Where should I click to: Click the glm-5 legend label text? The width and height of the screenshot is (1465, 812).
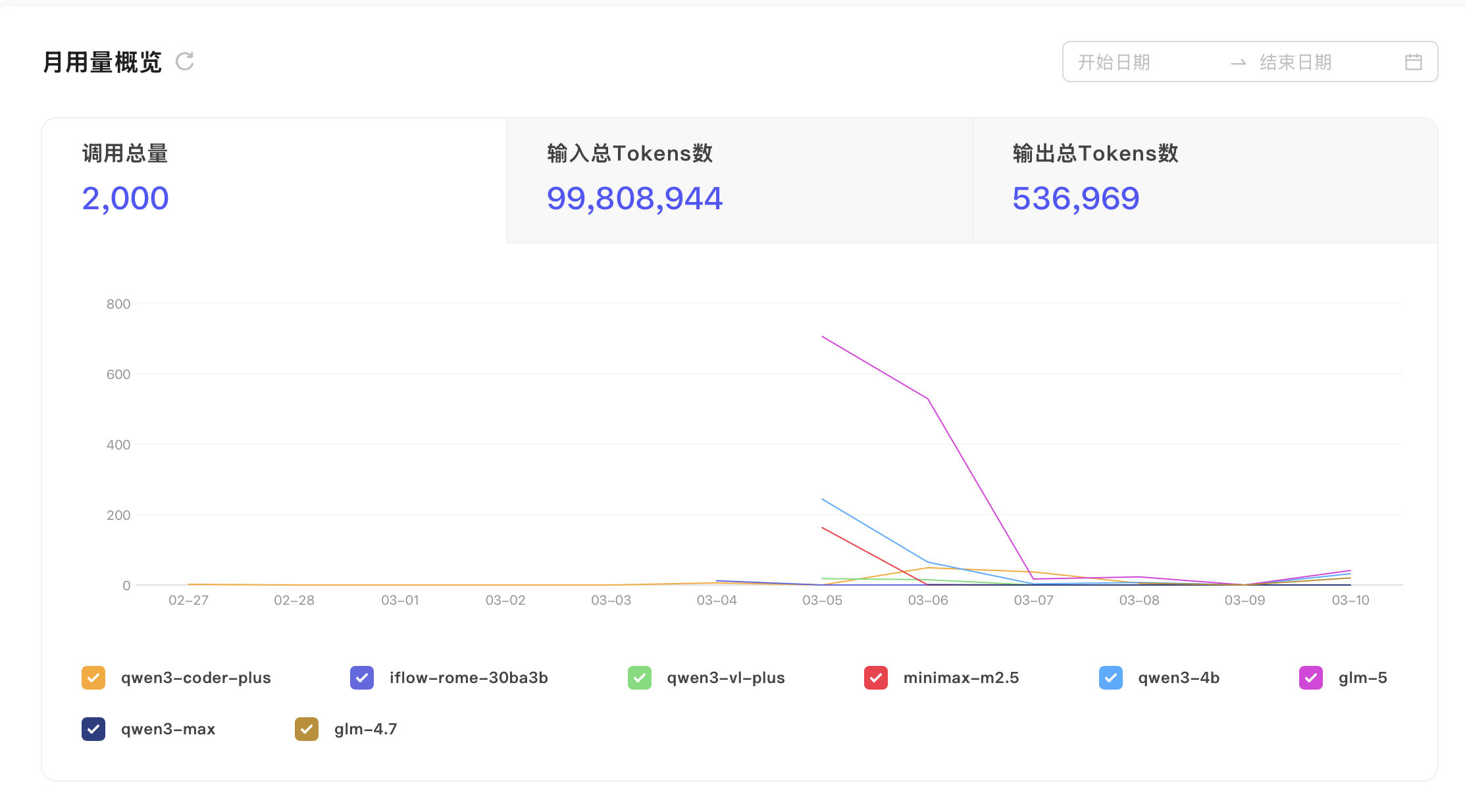(x=1362, y=678)
